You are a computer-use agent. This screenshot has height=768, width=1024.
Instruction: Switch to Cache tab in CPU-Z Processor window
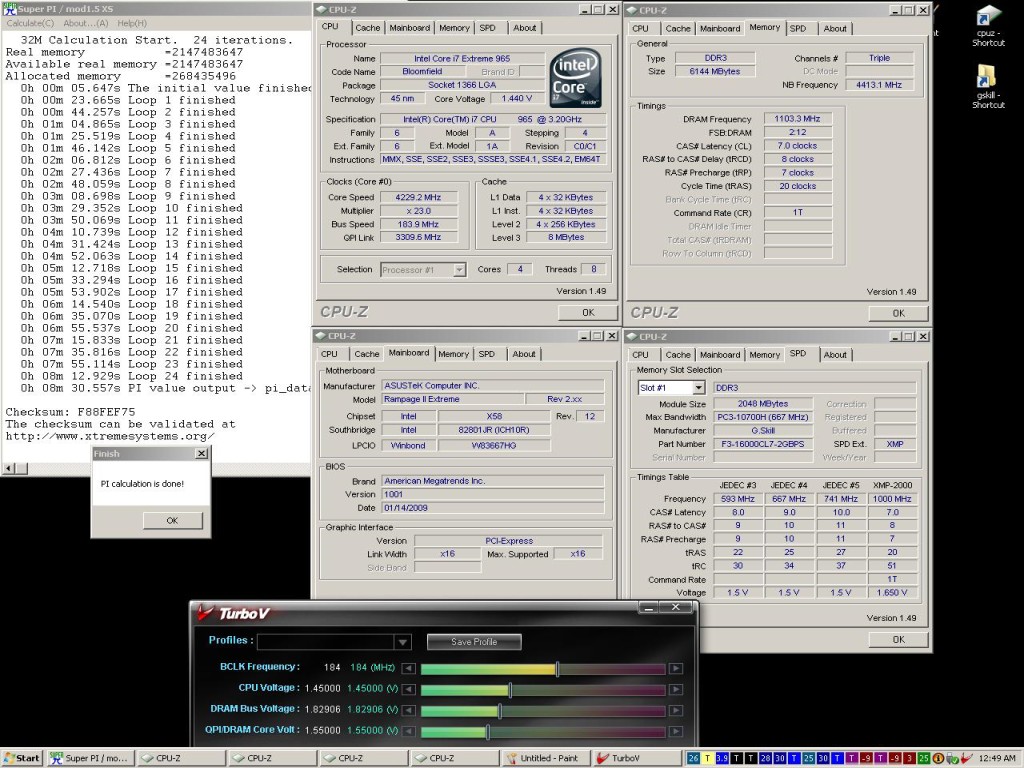tap(367, 28)
